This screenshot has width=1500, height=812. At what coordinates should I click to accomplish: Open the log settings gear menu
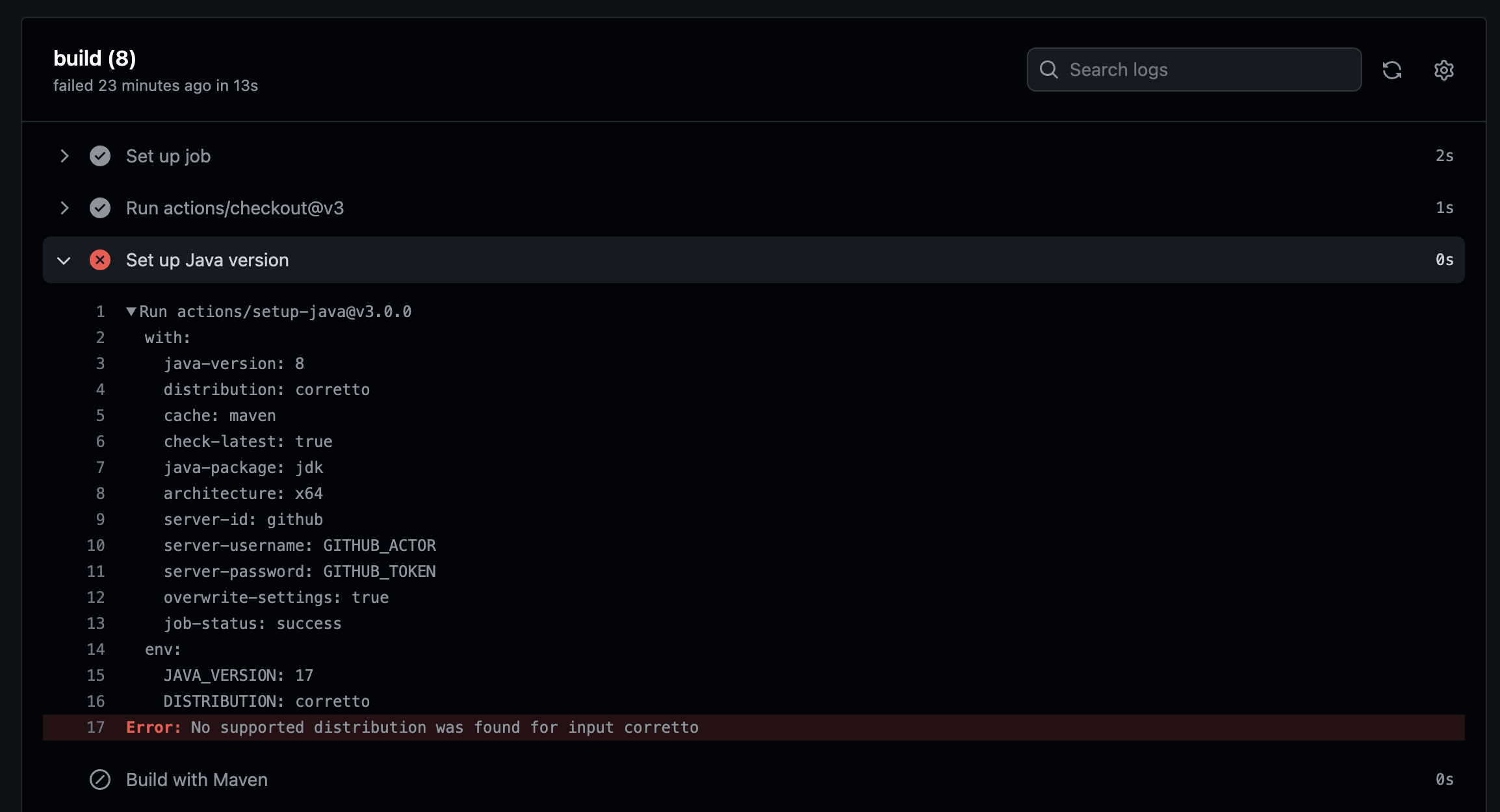[x=1443, y=70]
